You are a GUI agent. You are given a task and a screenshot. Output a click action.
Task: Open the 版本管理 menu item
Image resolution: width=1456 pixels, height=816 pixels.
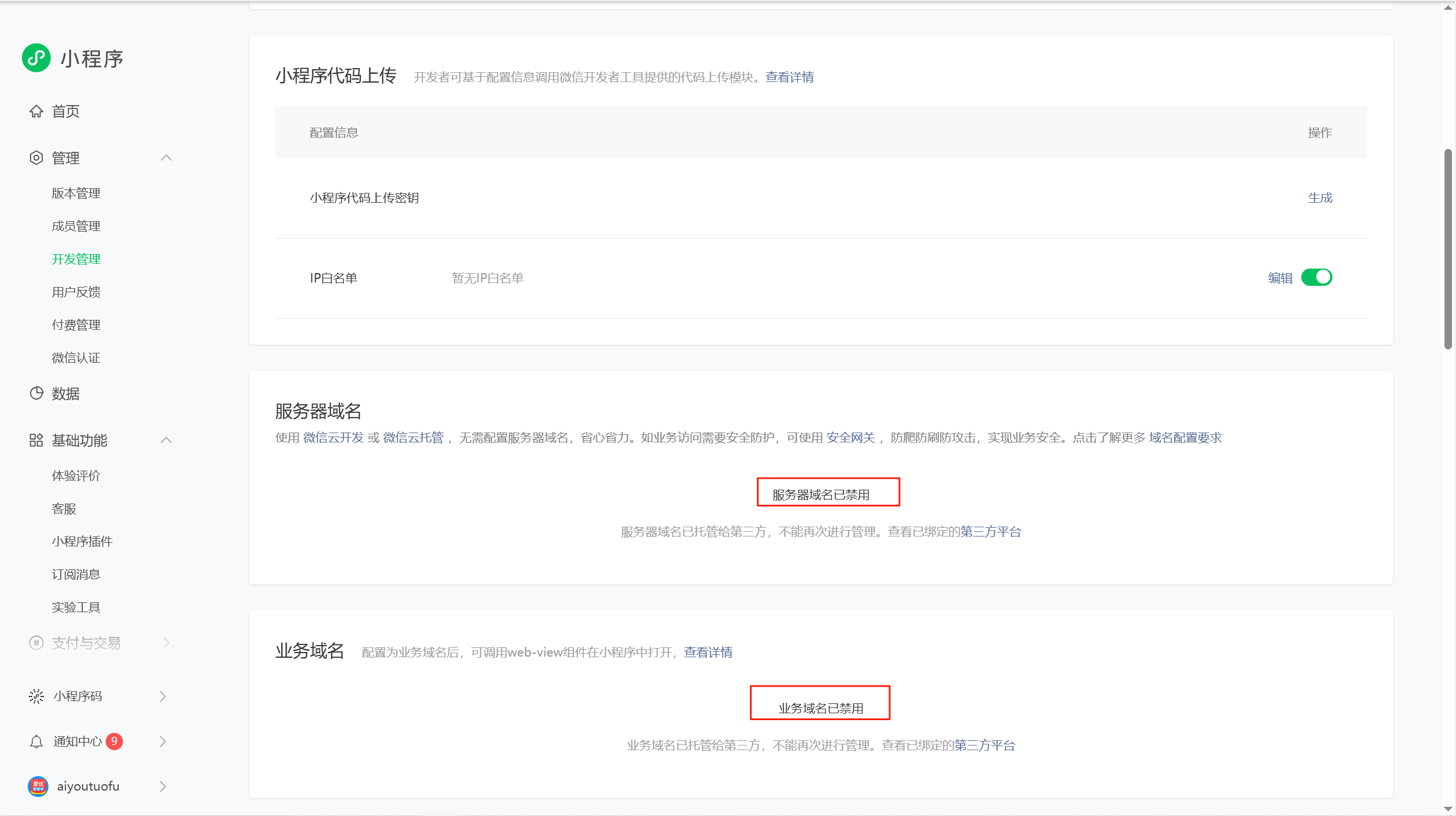(x=76, y=193)
